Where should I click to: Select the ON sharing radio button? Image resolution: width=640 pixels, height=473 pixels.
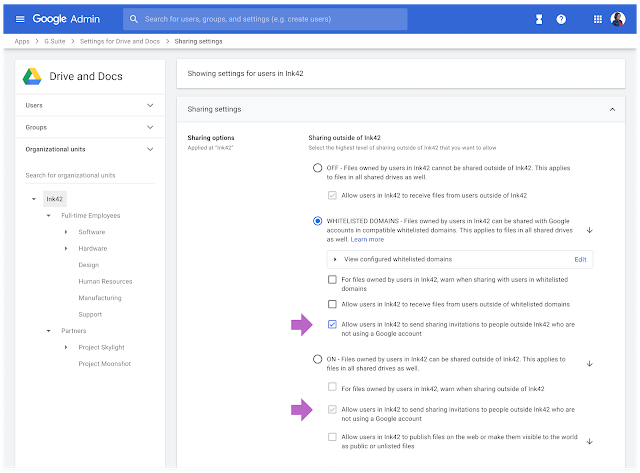(x=317, y=363)
